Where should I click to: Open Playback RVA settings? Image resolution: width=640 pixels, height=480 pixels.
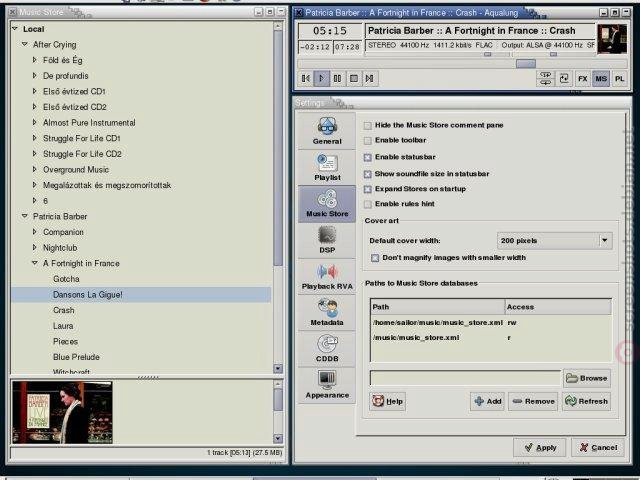pyautogui.click(x=327, y=276)
